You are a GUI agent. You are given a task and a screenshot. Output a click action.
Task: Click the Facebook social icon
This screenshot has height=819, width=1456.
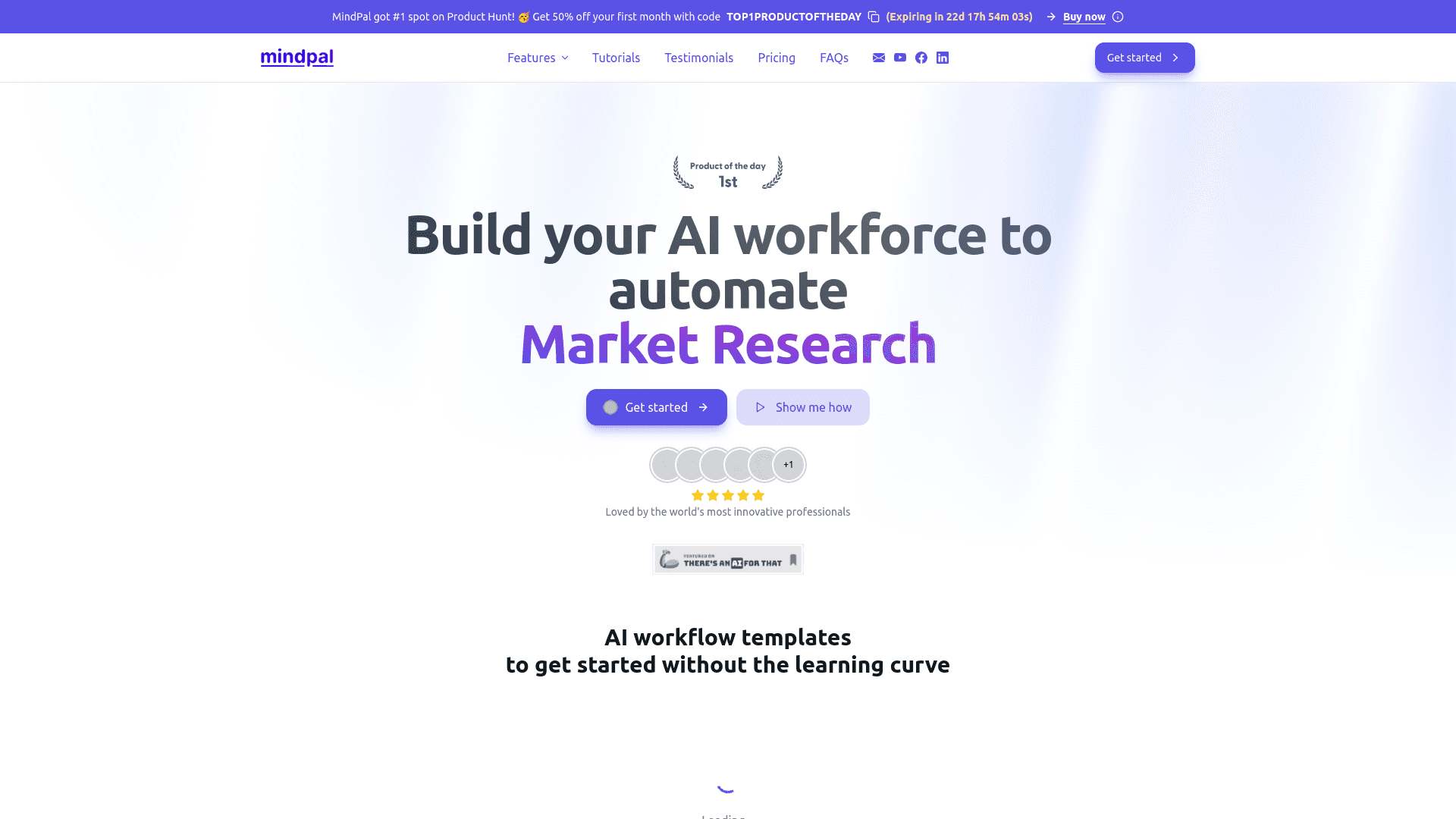(x=921, y=57)
